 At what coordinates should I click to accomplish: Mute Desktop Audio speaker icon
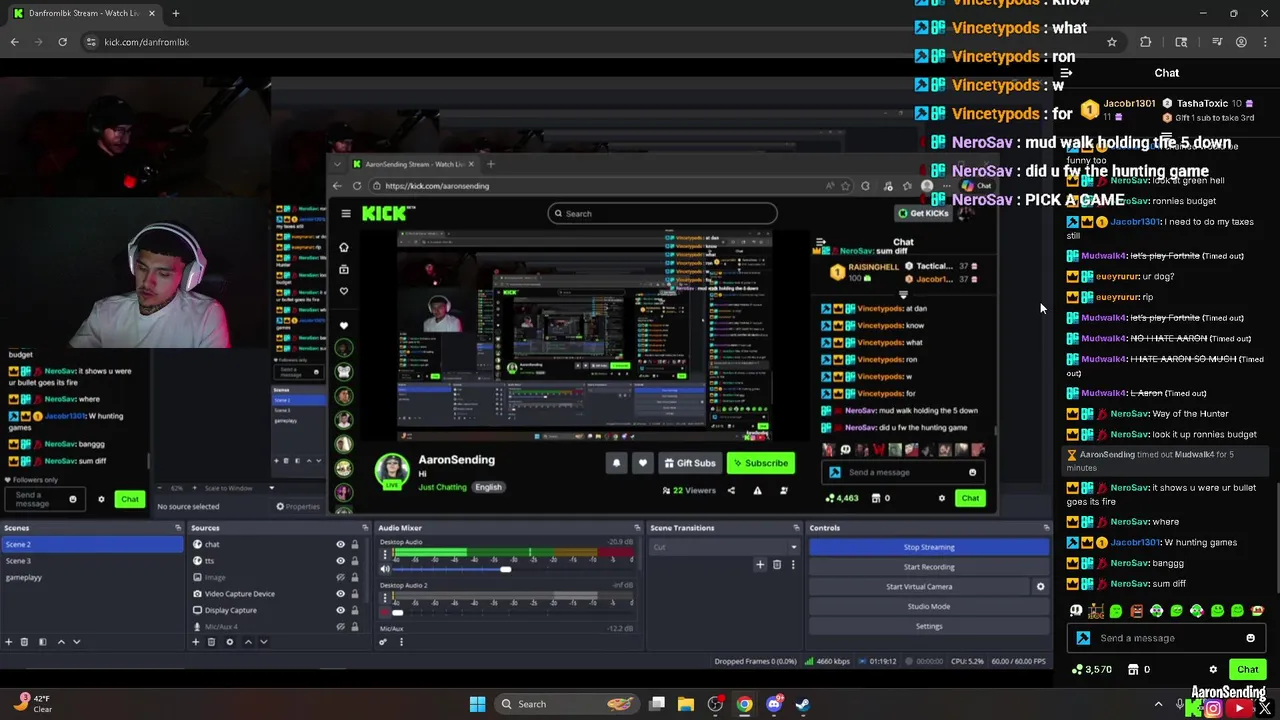385,569
